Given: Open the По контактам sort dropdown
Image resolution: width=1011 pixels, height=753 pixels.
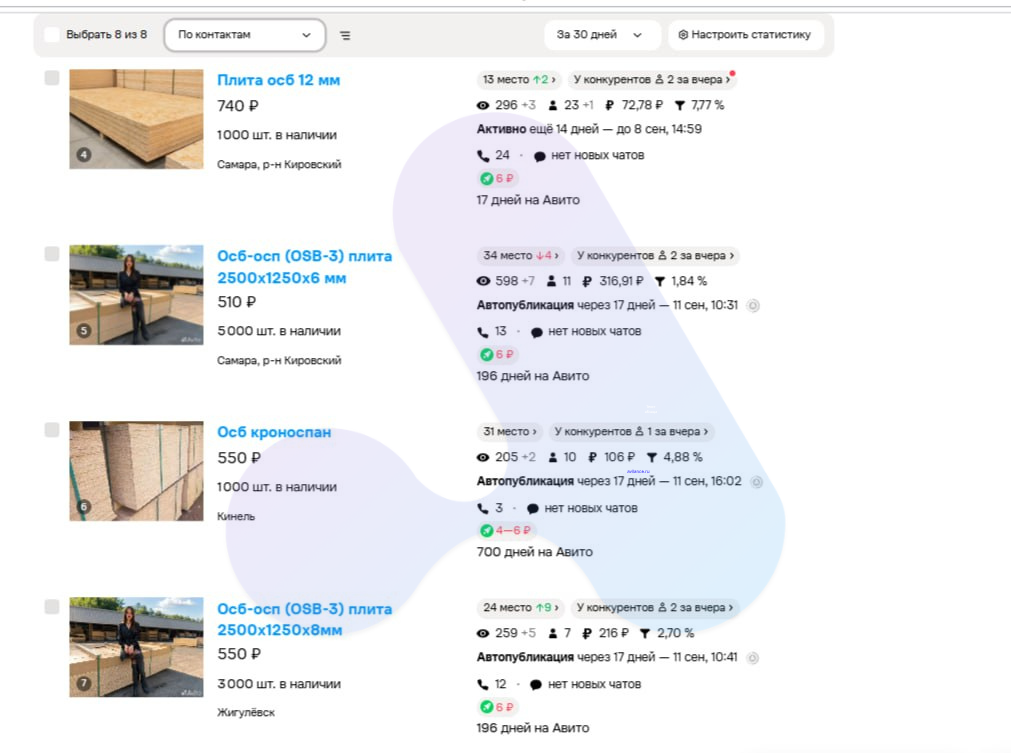Looking at the screenshot, I should pyautogui.click(x=244, y=35).
